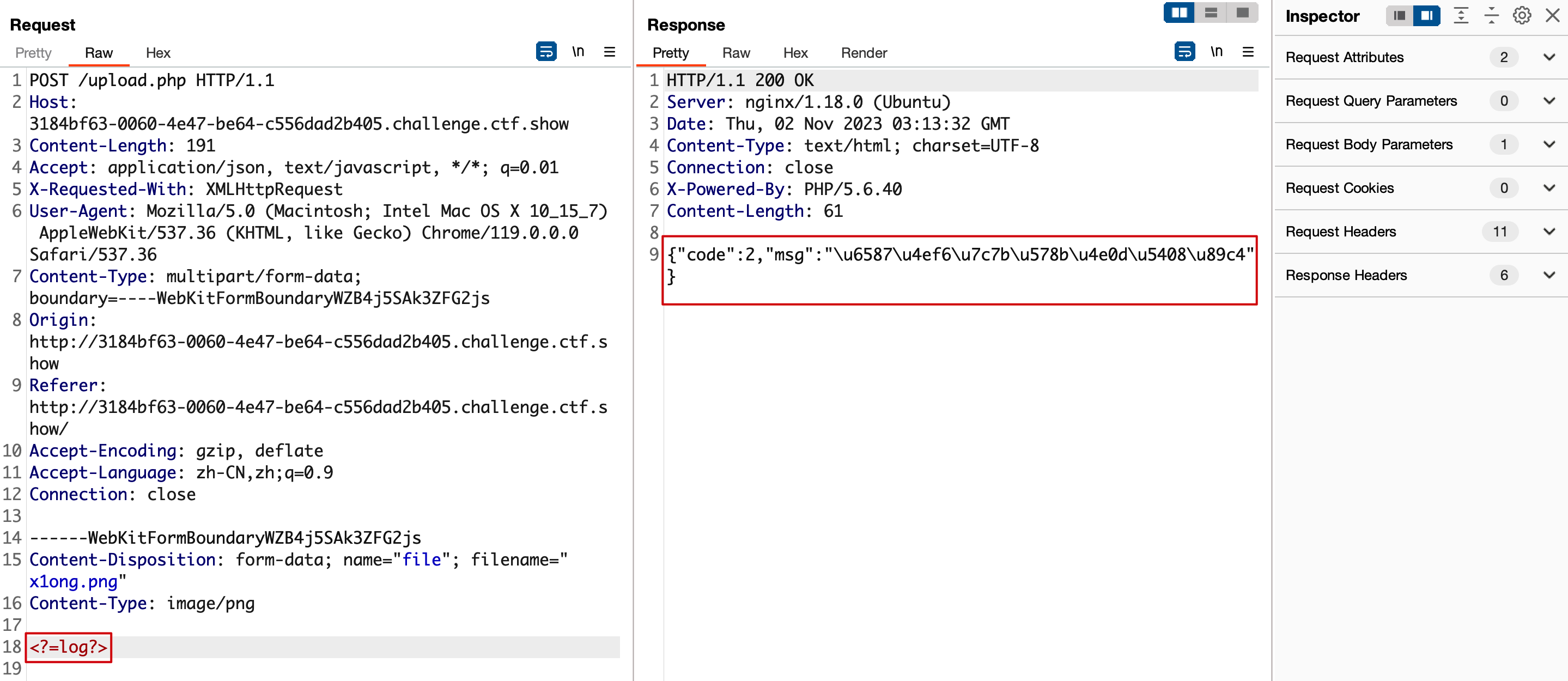The width and height of the screenshot is (1568, 681).
Task: Dock Inspector to the right side
Action: pyautogui.click(x=1426, y=16)
